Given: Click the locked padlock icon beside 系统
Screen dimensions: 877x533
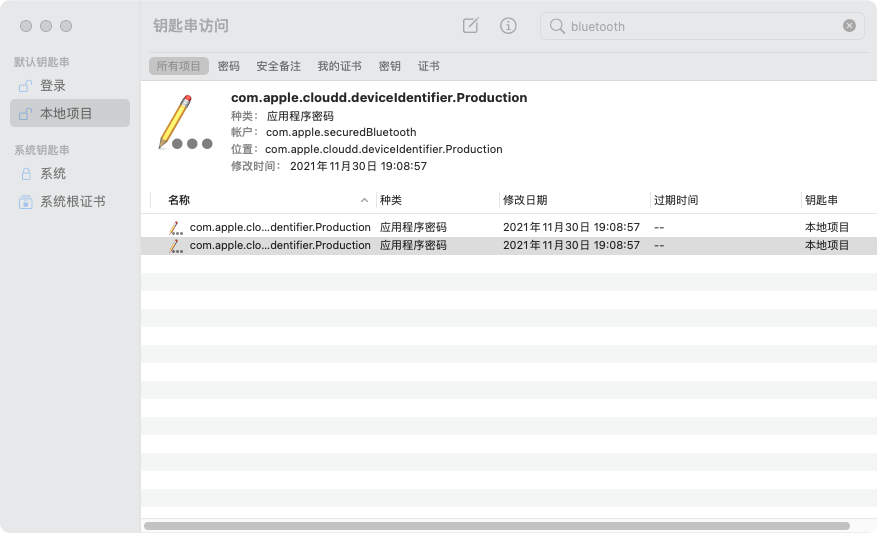Looking at the screenshot, I should 26,174.
